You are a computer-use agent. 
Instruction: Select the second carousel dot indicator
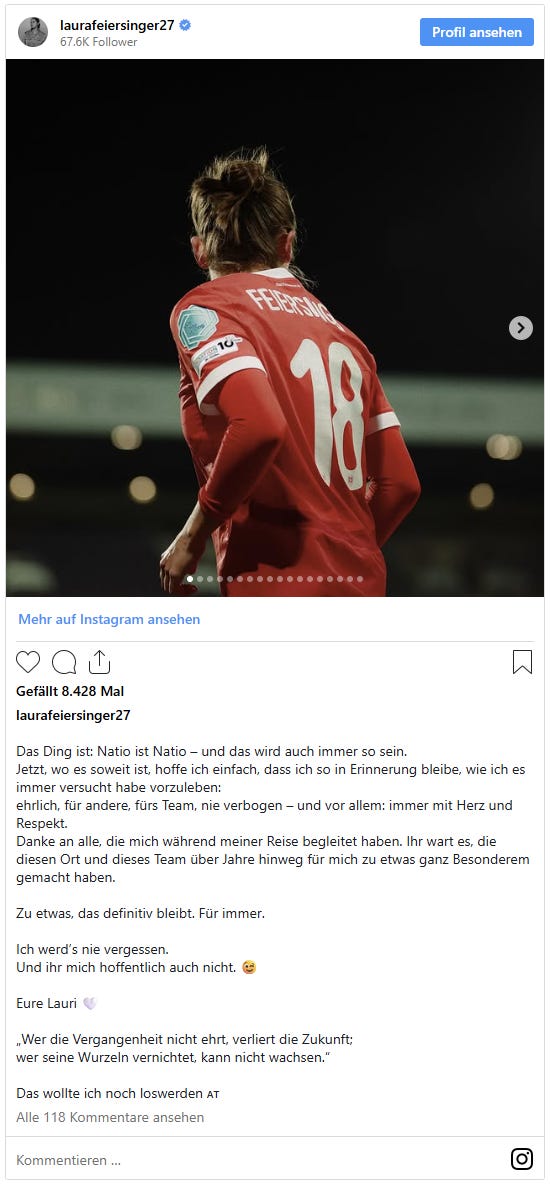(200, 579)
